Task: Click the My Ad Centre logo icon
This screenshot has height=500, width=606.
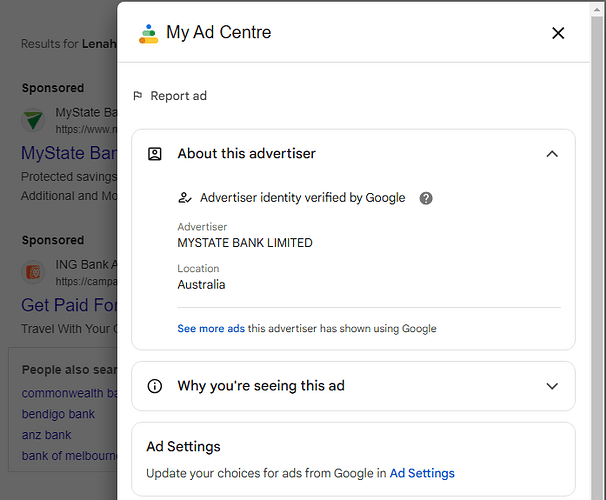Action: coord(148,34)
